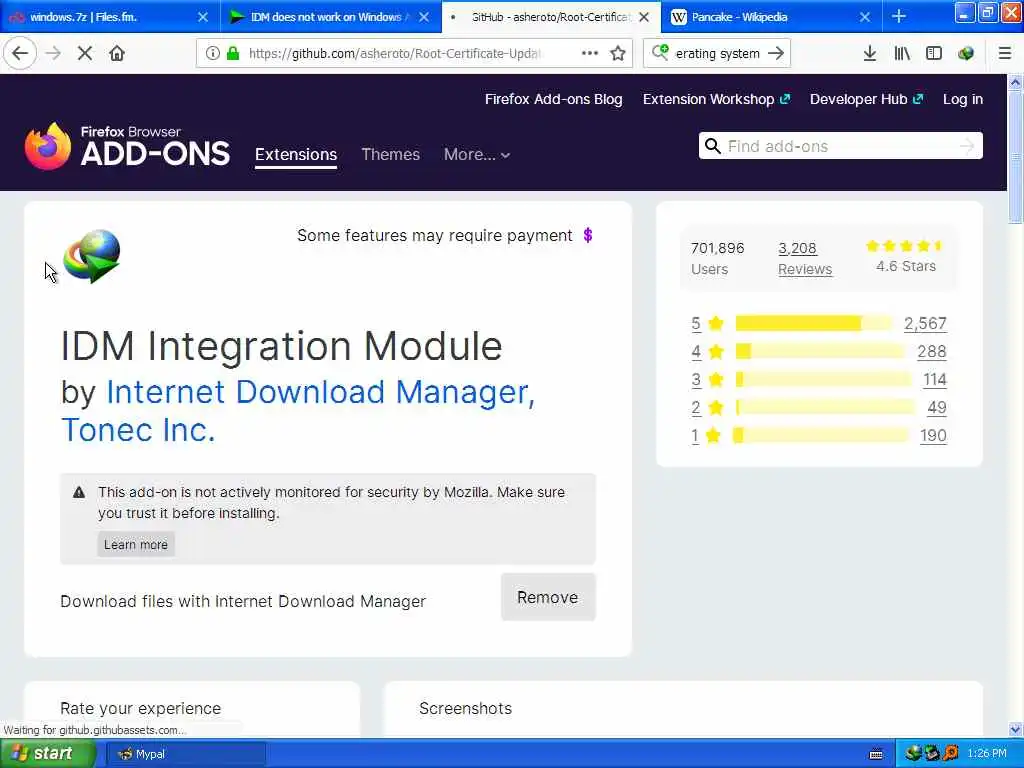Click Log in

963,99
